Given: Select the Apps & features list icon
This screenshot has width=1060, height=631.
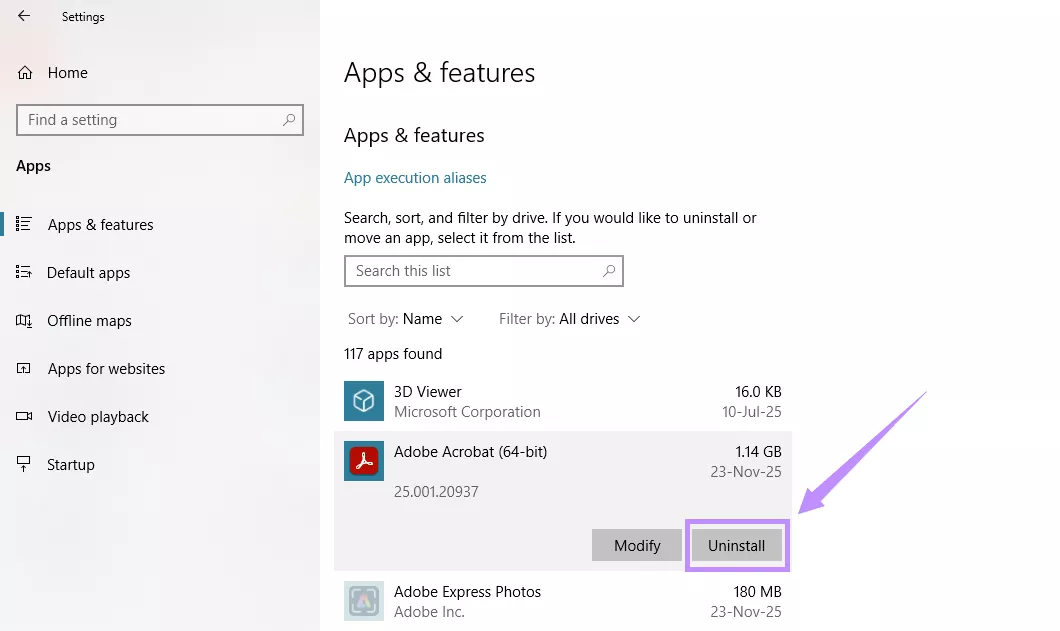Looking at the screenshot, I should coord(25,224).
